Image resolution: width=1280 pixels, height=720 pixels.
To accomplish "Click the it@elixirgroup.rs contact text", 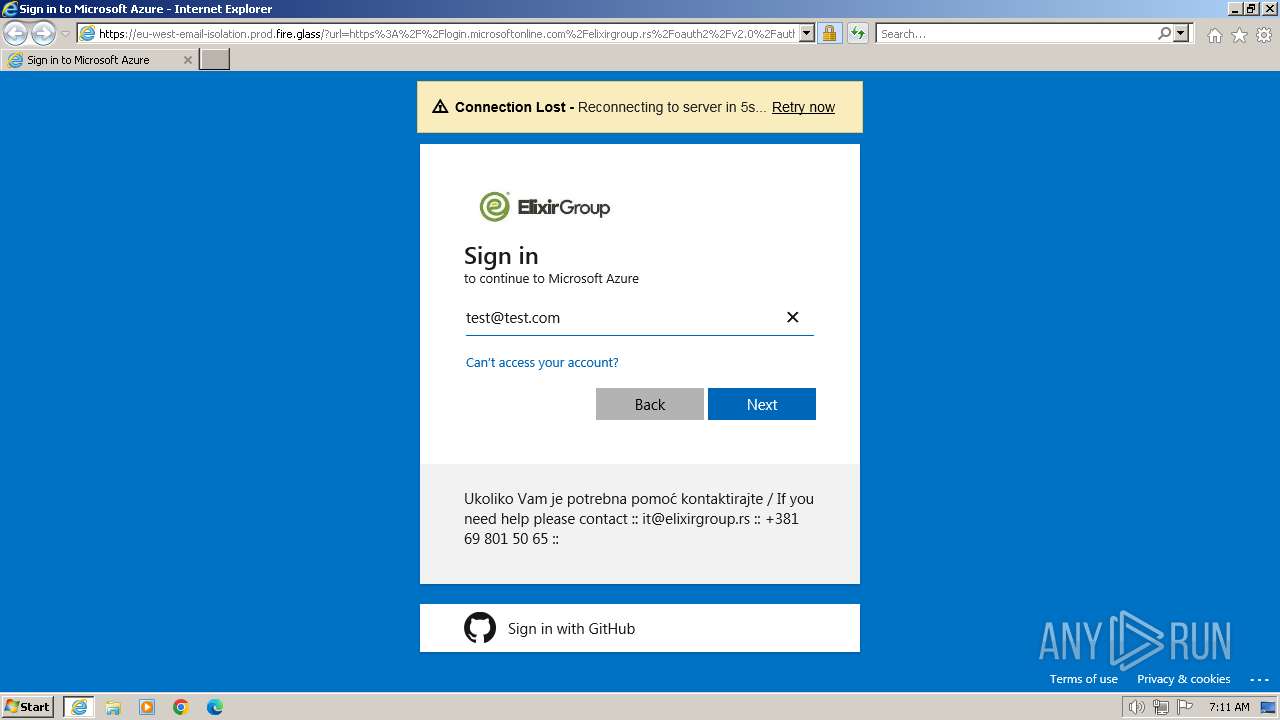I will pyautogui.click(x=696, y=518).
